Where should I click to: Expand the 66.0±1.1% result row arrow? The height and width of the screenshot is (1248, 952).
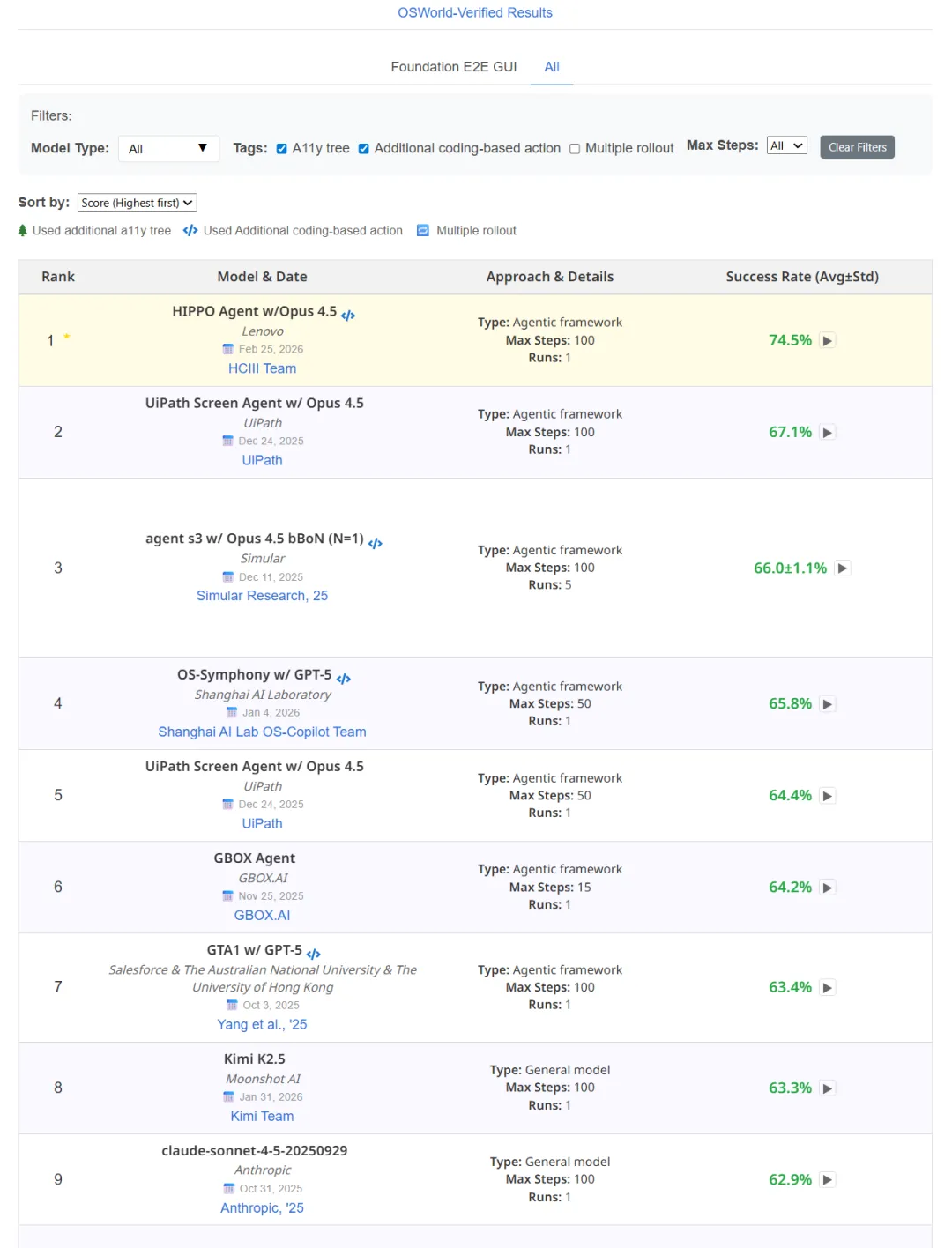click(x=843, y=568)
